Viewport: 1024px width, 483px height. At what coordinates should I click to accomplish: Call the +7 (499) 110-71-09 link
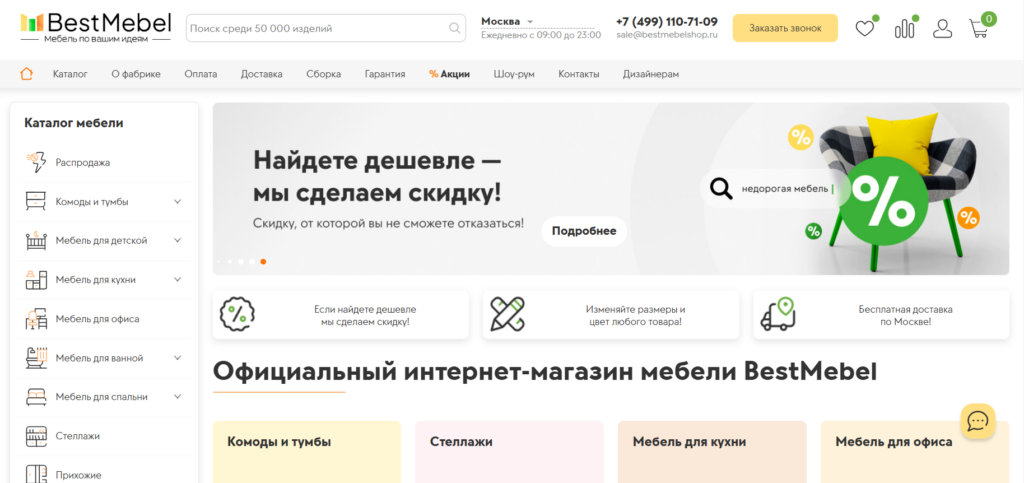pyautogui.click(x=667, y=22)
